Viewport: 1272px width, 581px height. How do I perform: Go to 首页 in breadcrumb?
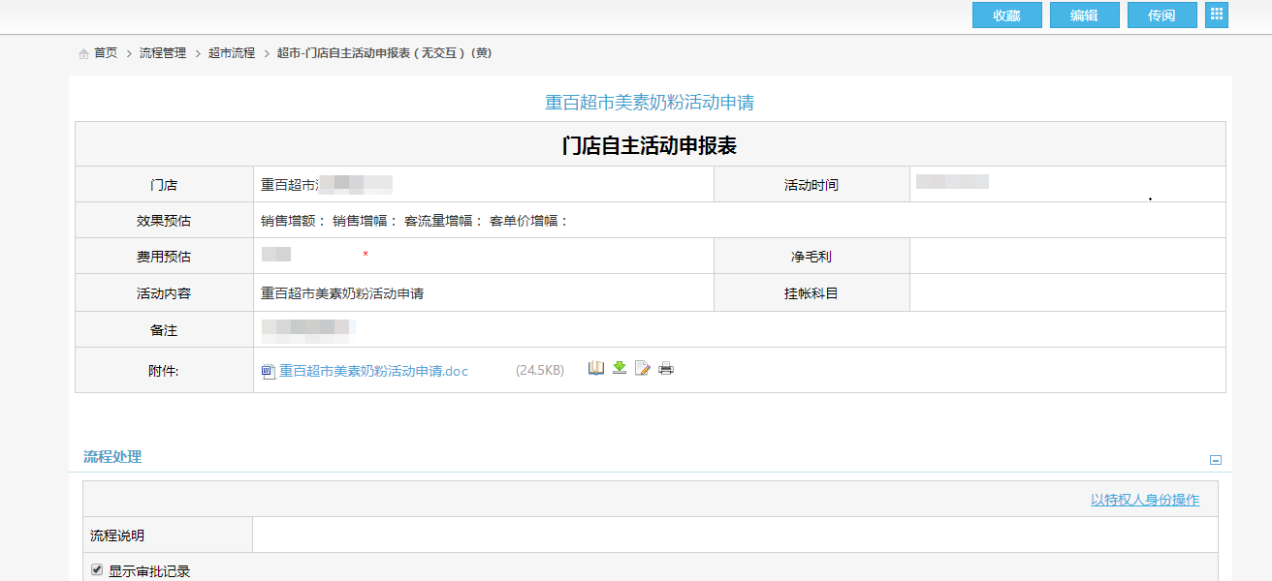pos(105,53)
